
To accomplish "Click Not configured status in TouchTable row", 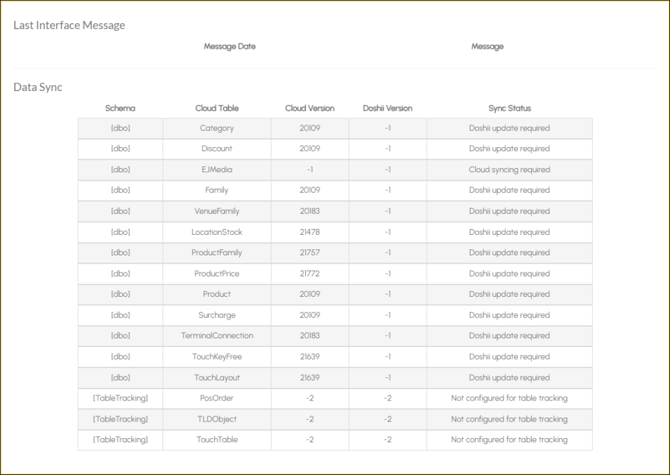I will point(509,440).
